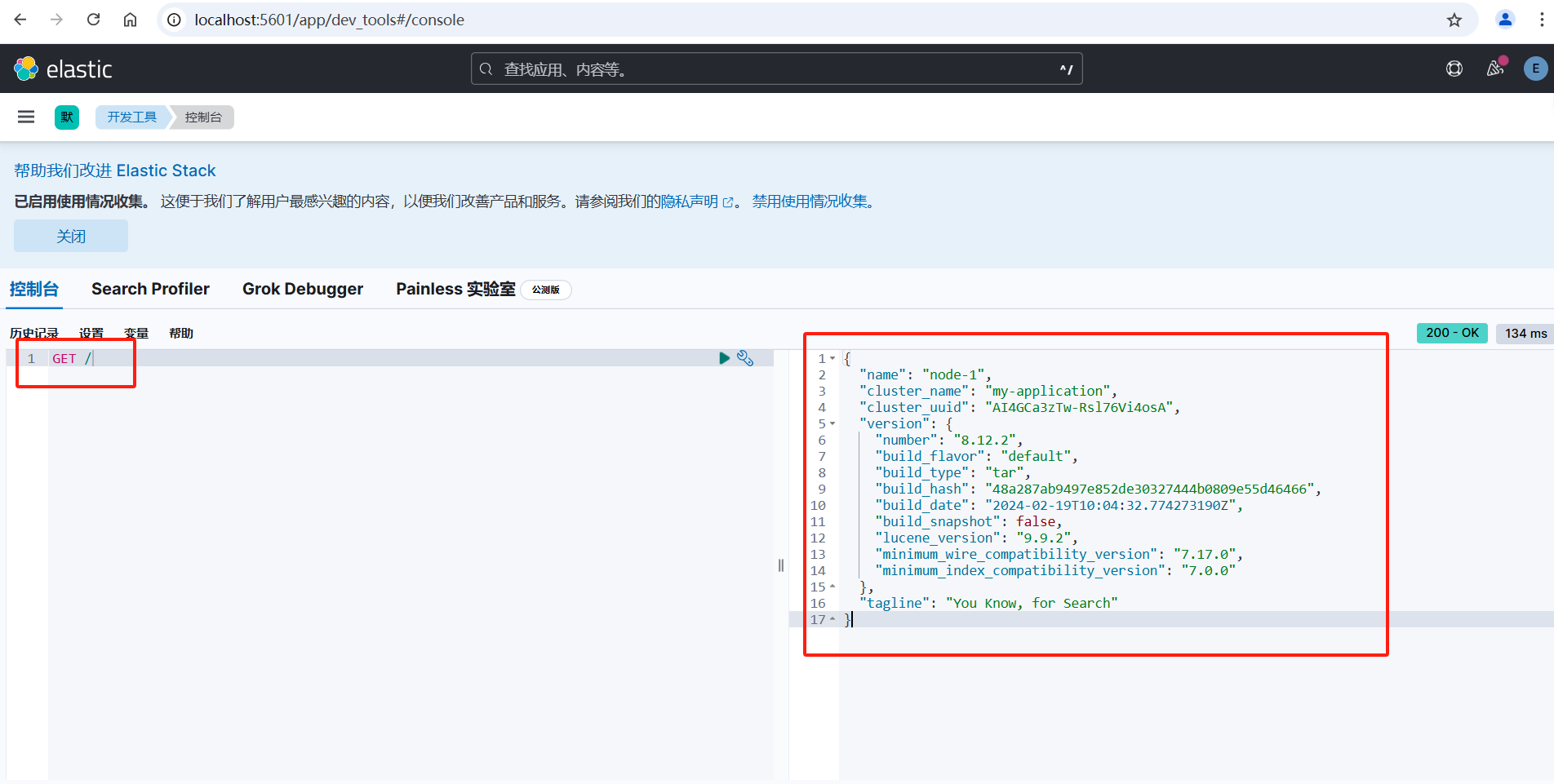This screenshot has height=784, width=1554.
Task: Open the newsfeed notifications icon
Action: [1494, 69]
